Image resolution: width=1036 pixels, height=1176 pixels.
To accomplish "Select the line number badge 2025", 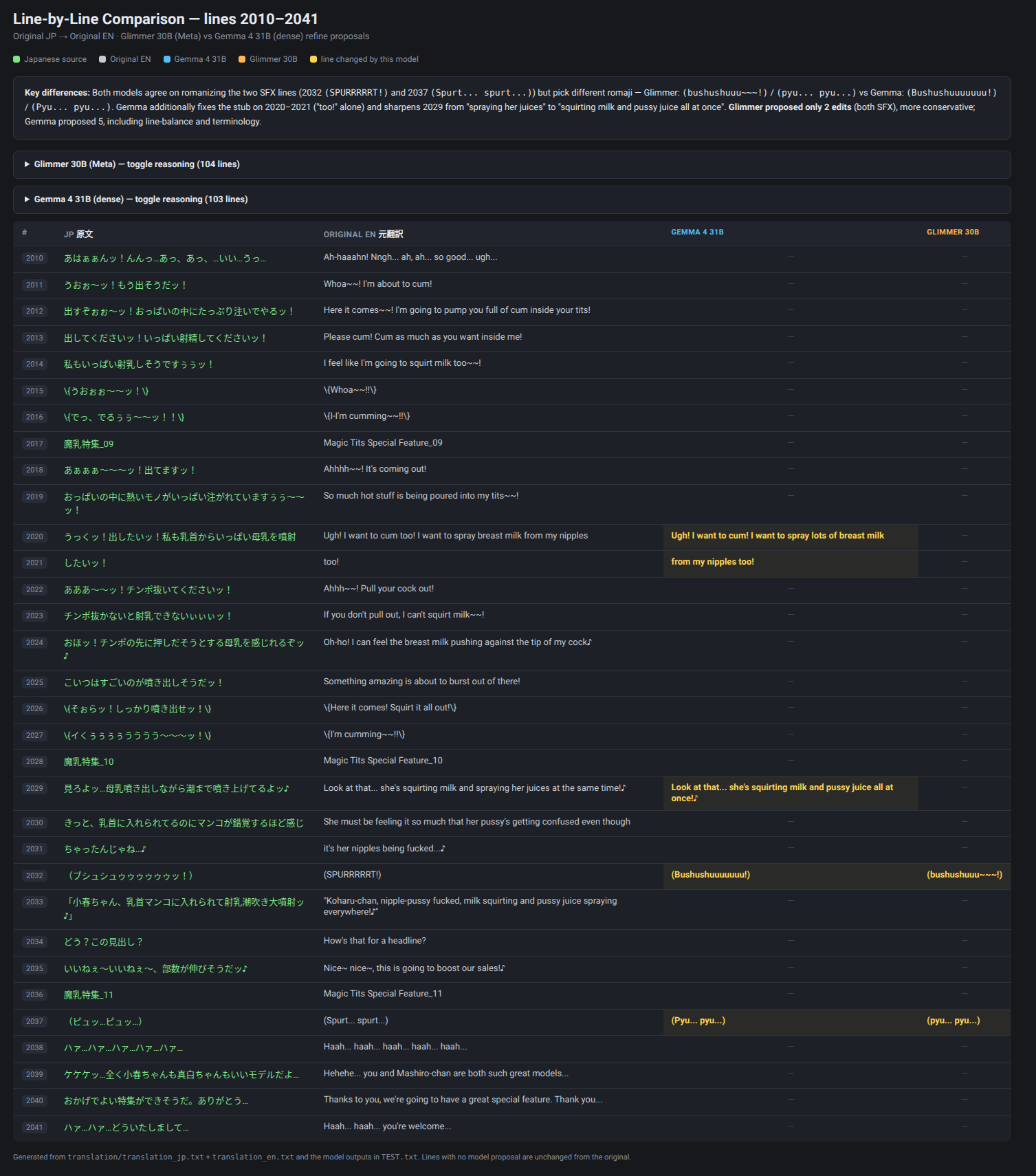I will pos(35,682).
